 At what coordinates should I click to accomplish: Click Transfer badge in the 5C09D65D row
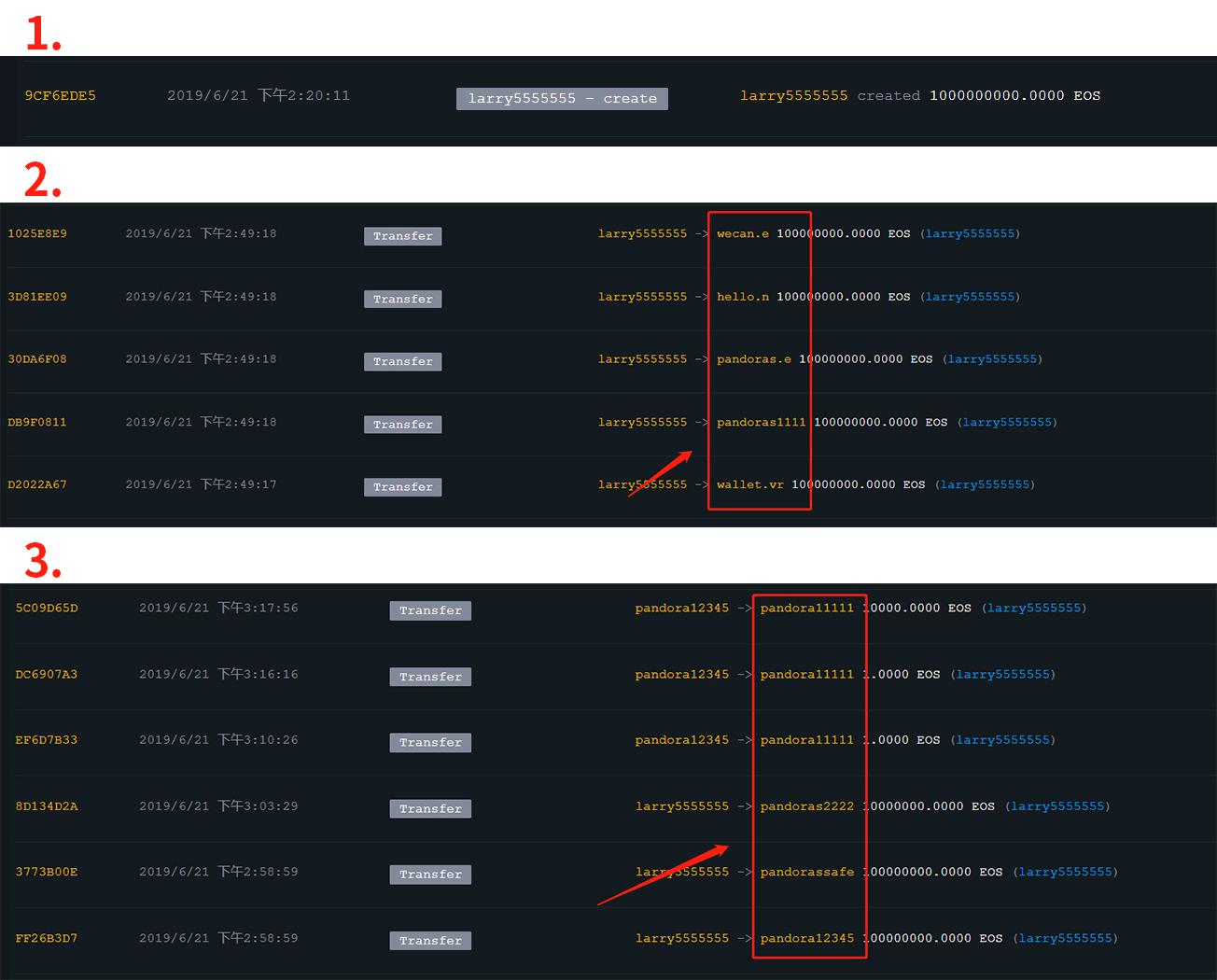coord(430,610)
